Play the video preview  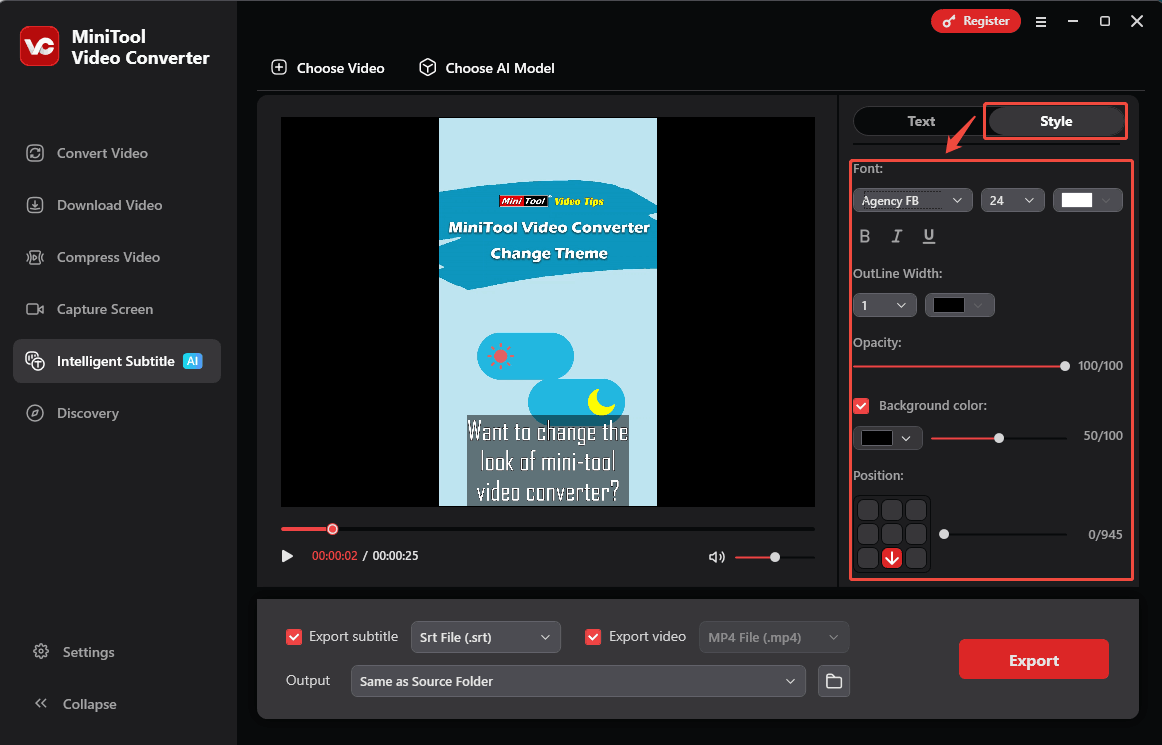point(288,556)
